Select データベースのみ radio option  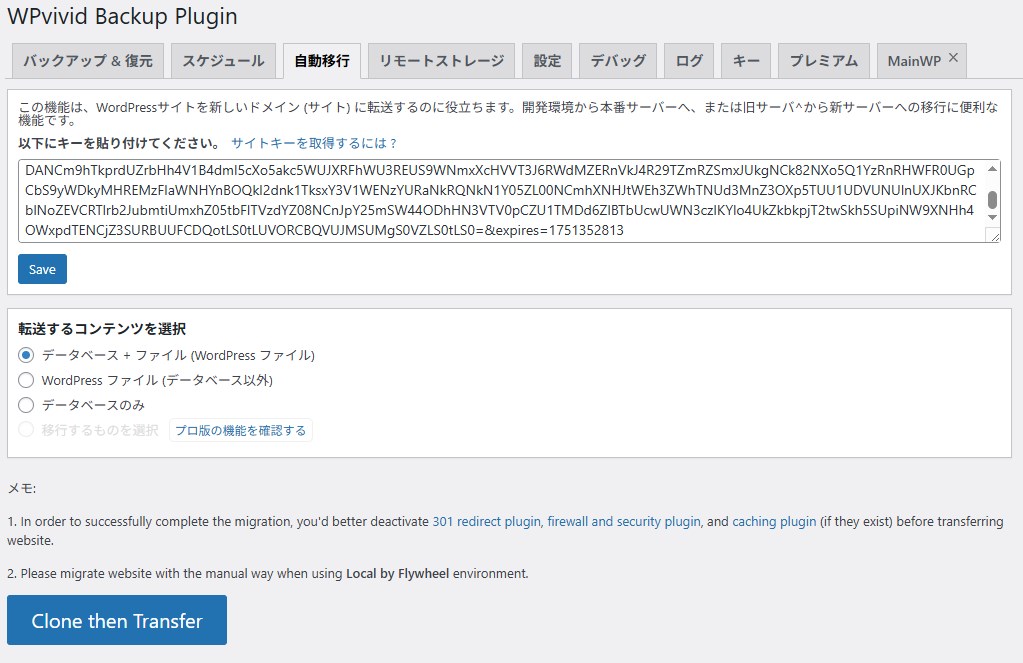[x=26, y=405]
